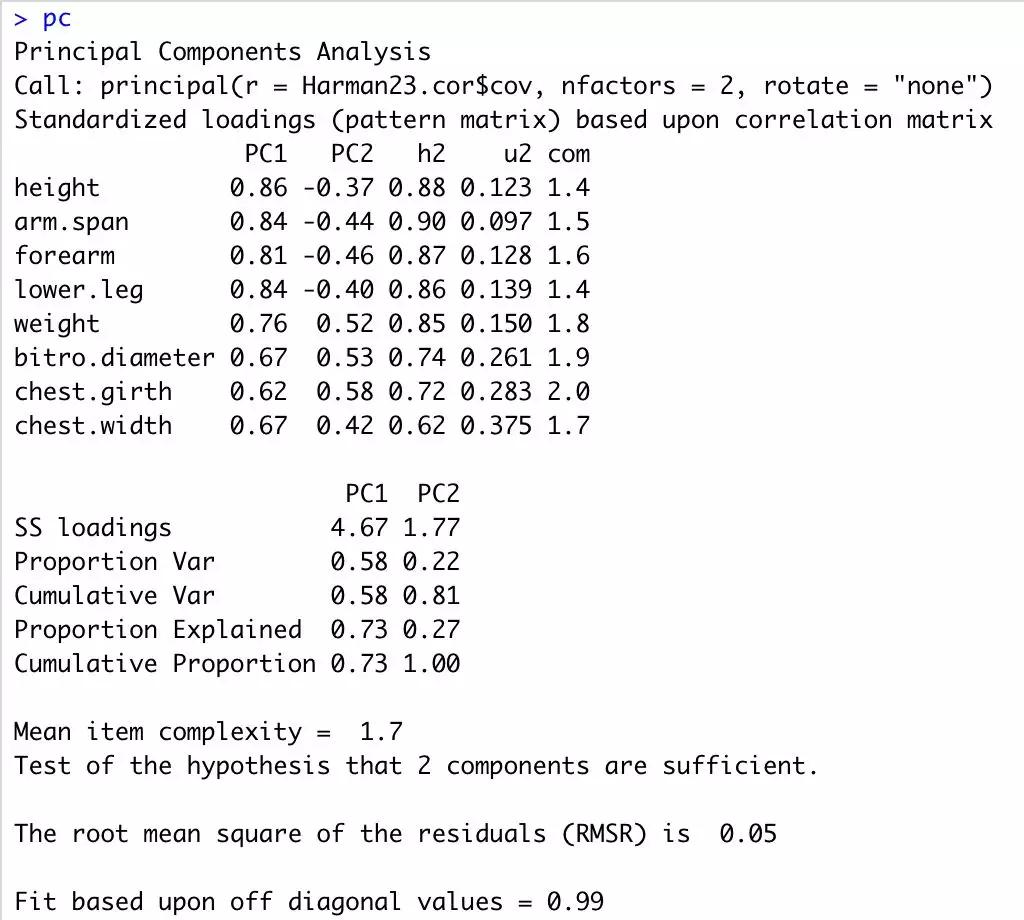This screenshot has width=1024, height=920.
Task: Click the 'com' column header
Action: click(x=568, y=155)
